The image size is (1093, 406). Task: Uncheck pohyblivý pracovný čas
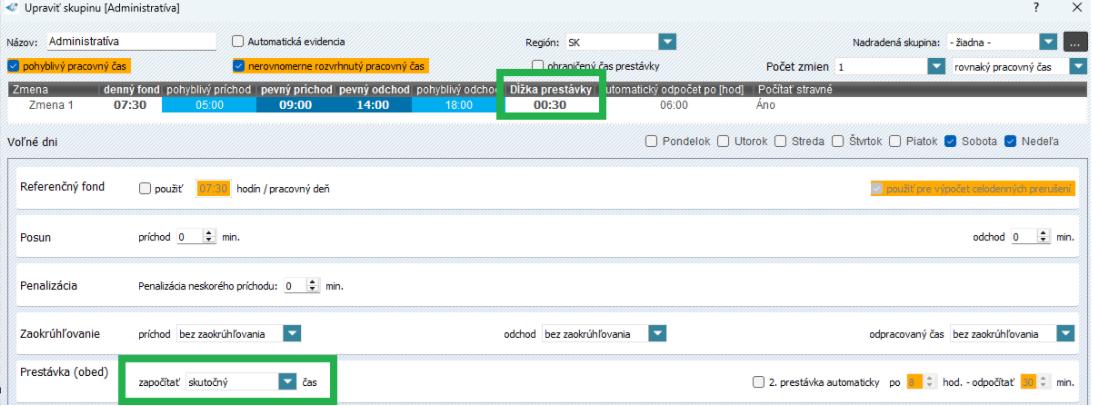(x=12, y=66)
